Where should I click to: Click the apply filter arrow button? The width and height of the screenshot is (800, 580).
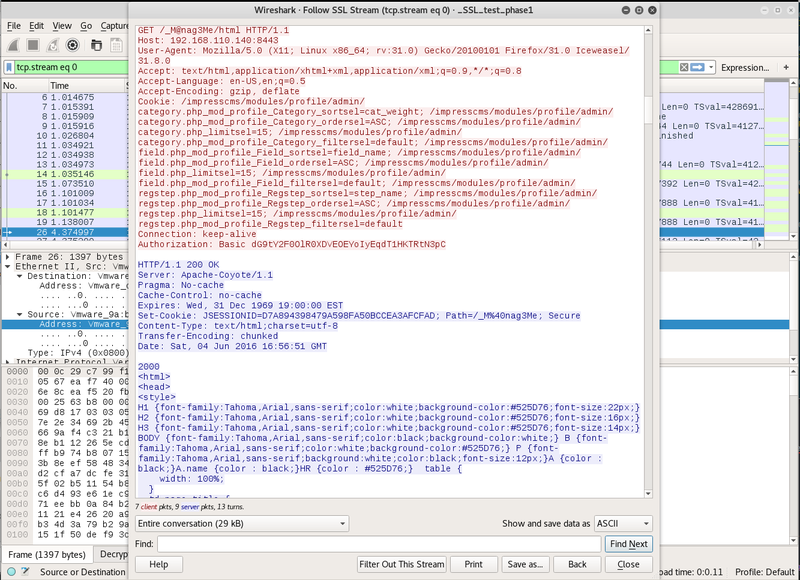coord(697,67)
